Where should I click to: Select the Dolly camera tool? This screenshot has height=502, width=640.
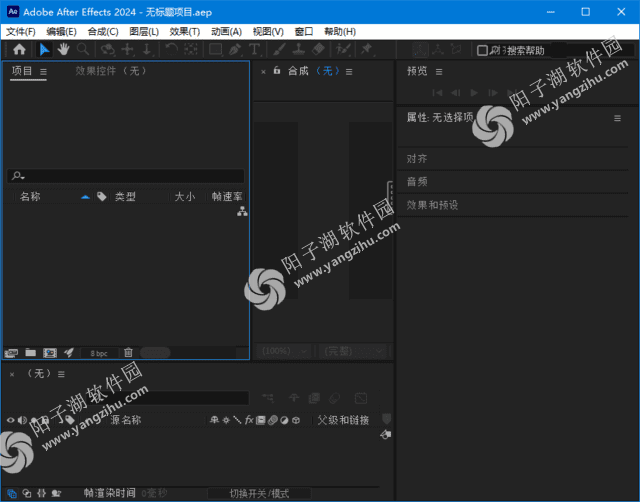[x=147, y=50]
